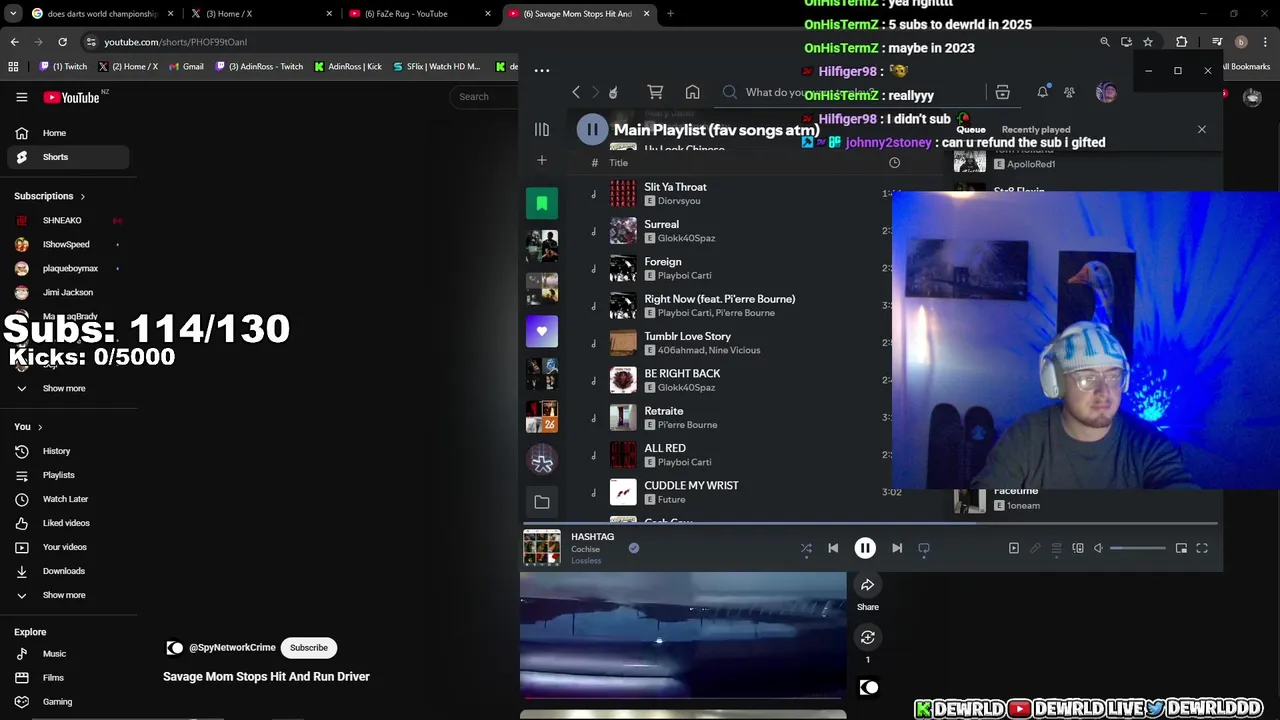Image resolution: width=1280 pixels, height=720 pixels.
Task: Go to YouTube Home in sidebar
Action: click(x=66, y=133)
